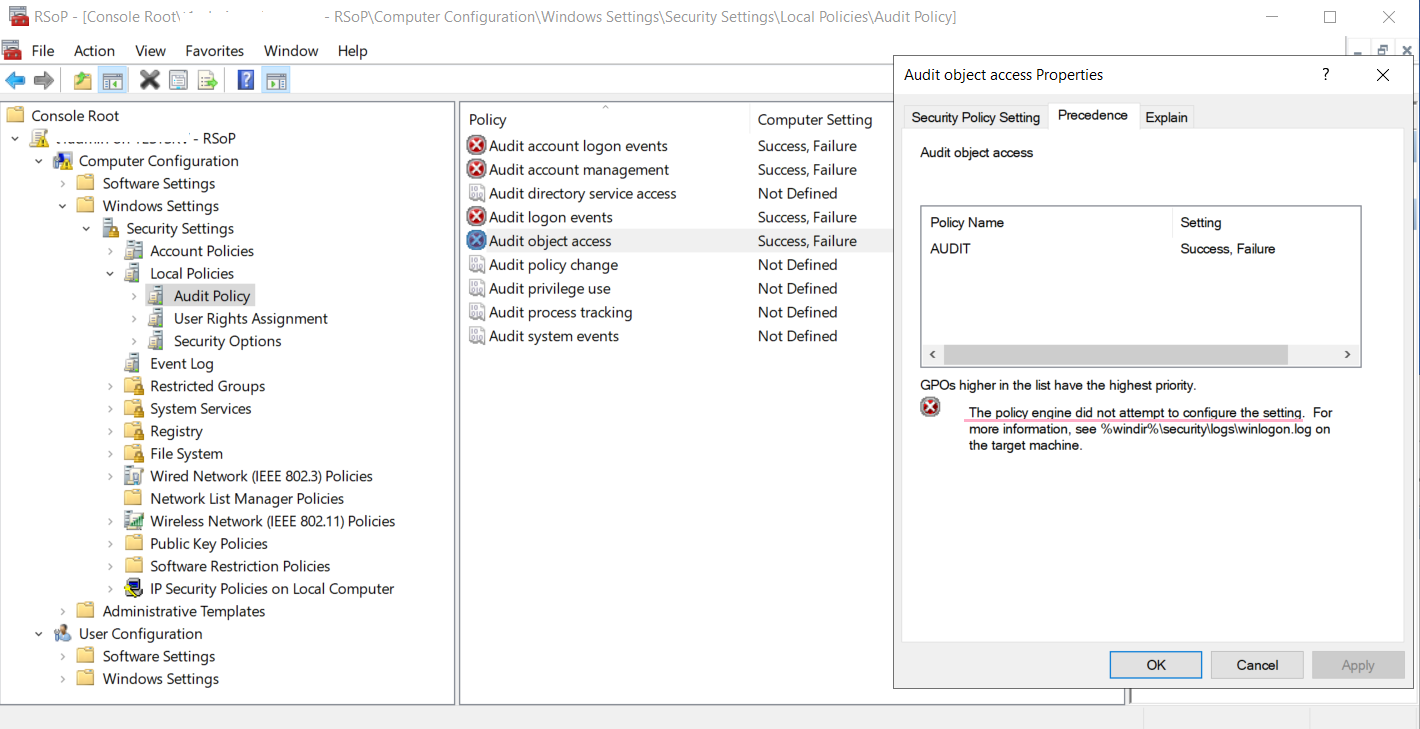Screen dimensions: 1420x729
Task: Click the Forward arrow toolbar icon
Action: 43,81
